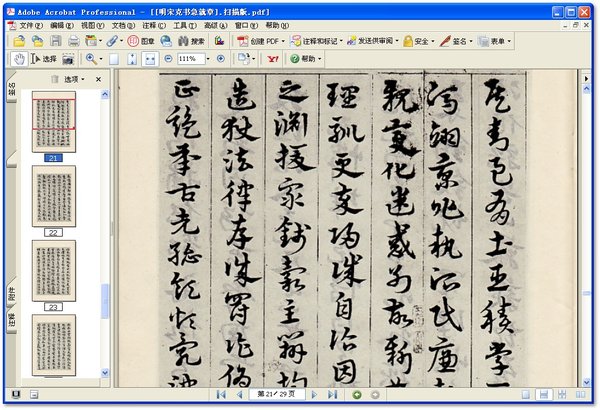
Task: Open the 文档 menu
Action: coord(123,25)
